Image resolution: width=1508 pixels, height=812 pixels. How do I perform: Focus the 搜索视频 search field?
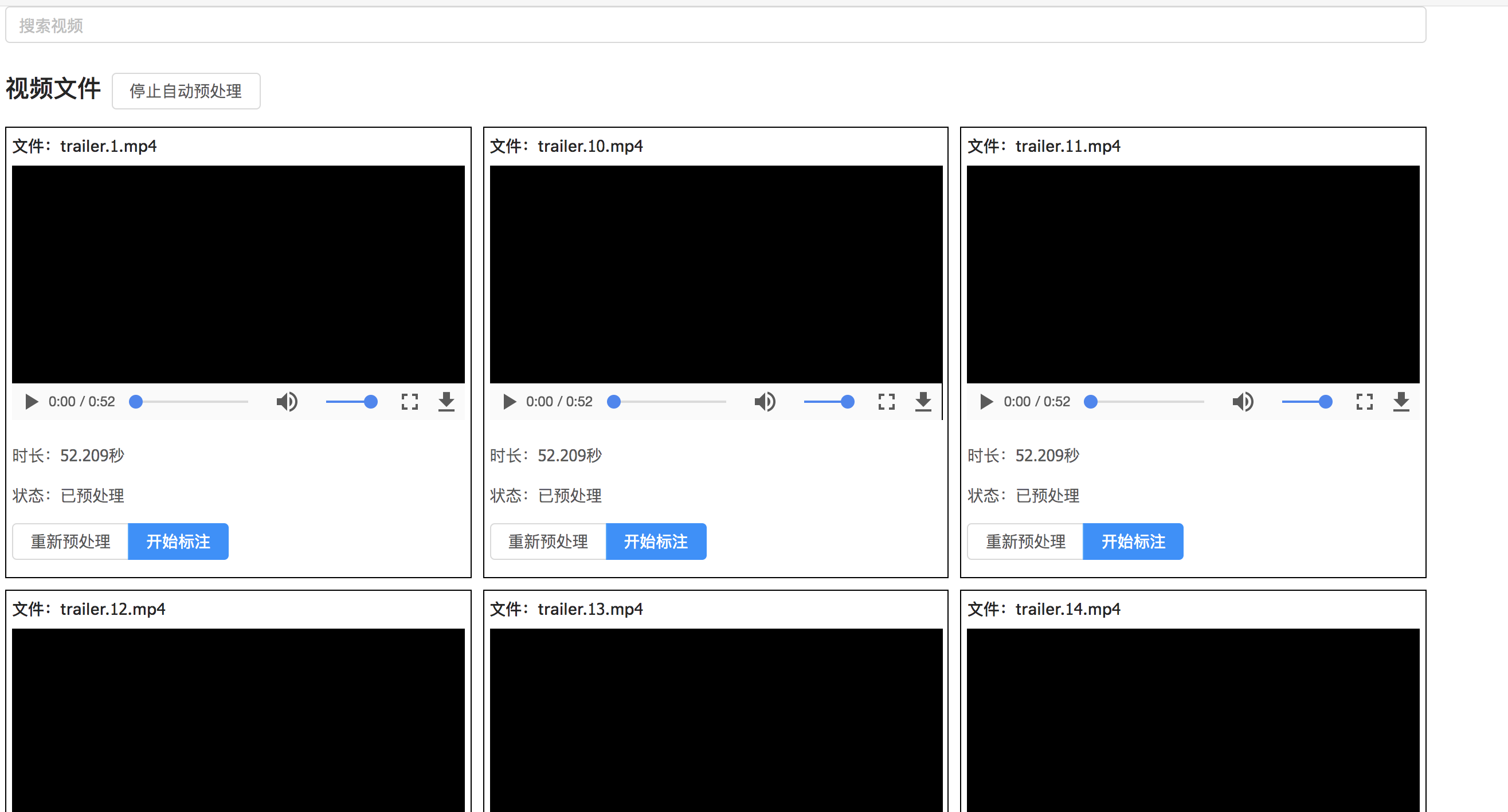(715, 26)
